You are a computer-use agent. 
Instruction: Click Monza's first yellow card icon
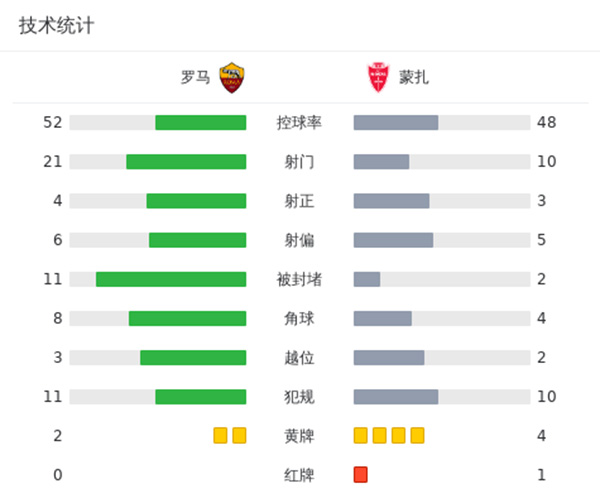pos(361,435)
